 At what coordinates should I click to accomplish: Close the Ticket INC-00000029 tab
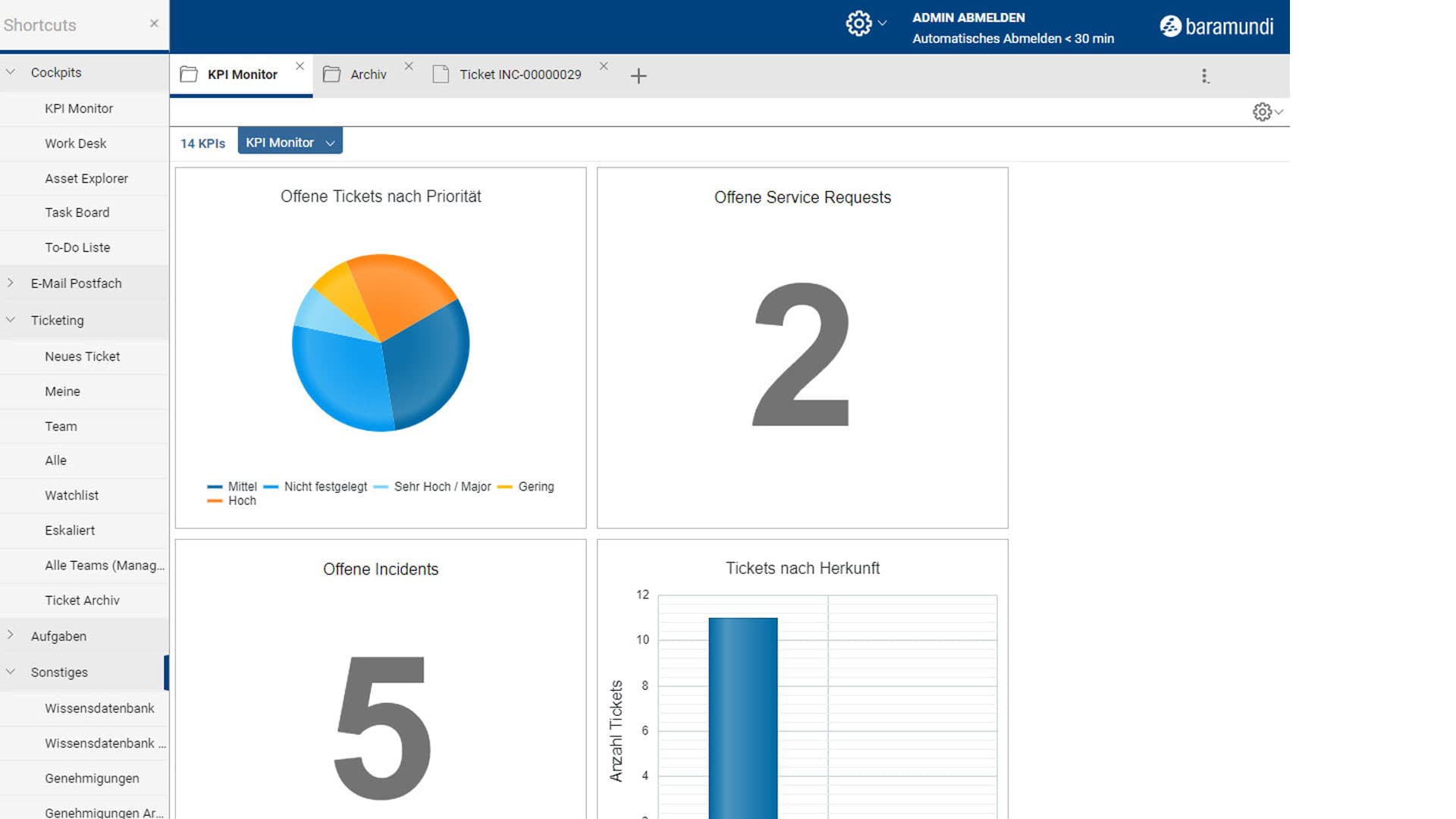[604, 66]
